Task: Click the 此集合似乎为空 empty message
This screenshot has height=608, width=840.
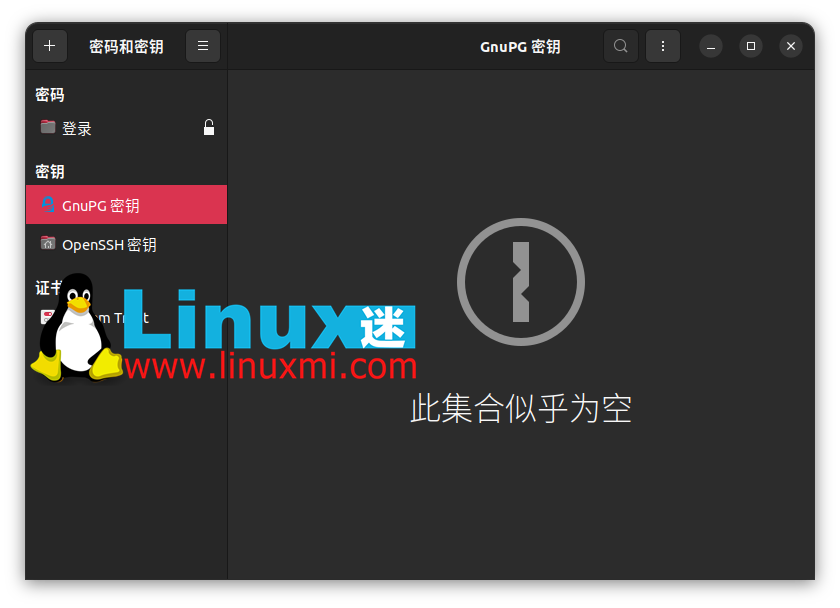Action: tap(521, 409)
